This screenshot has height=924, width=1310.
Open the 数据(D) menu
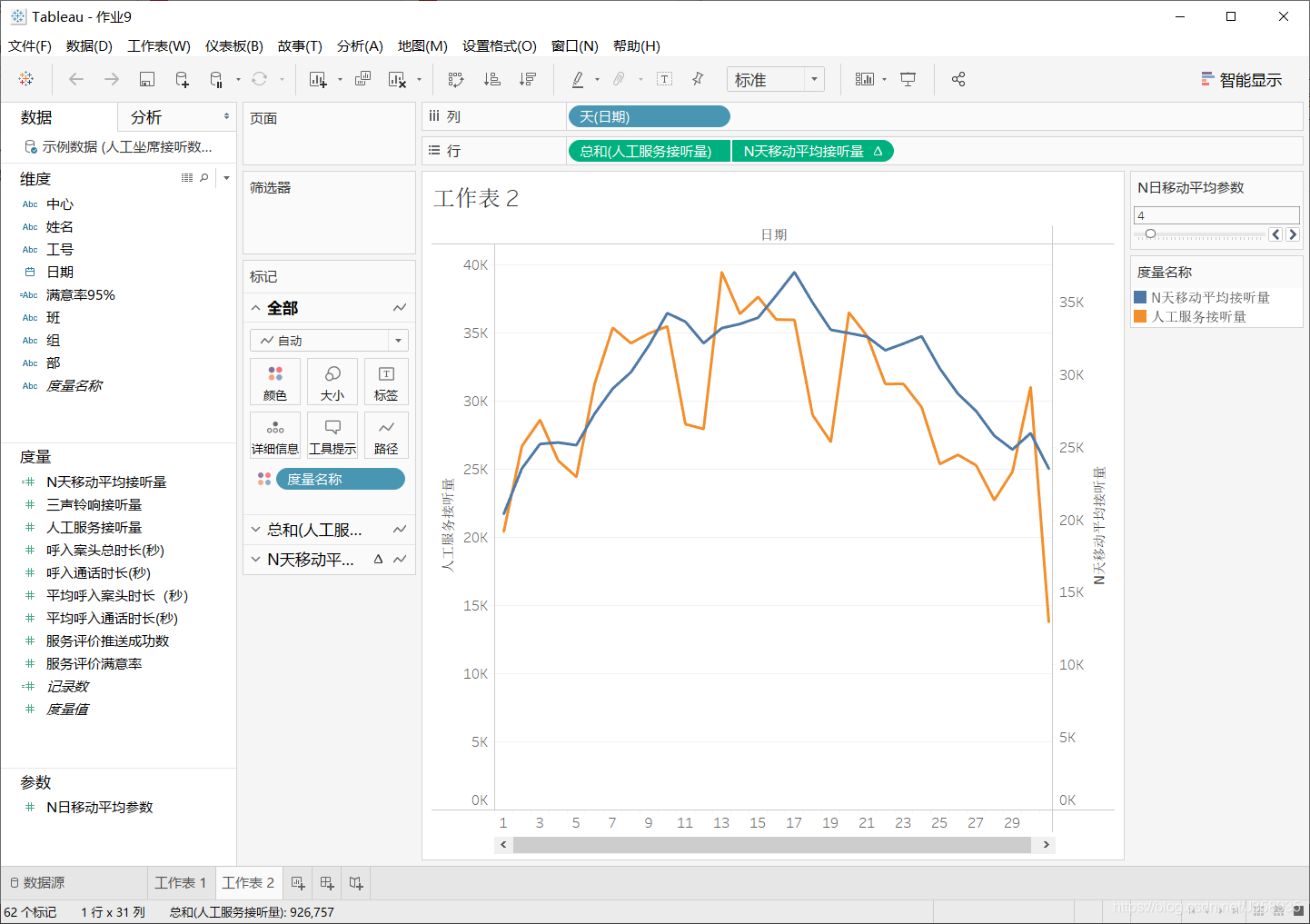click(89, 45)
